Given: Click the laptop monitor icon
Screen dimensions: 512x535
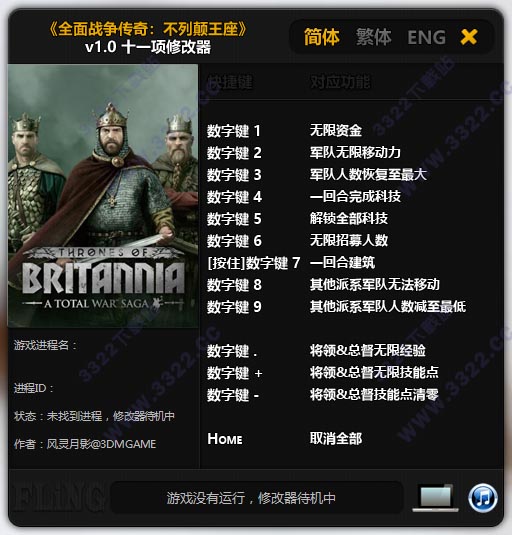Looking at the screenshot, I should [x=436, y=498].
